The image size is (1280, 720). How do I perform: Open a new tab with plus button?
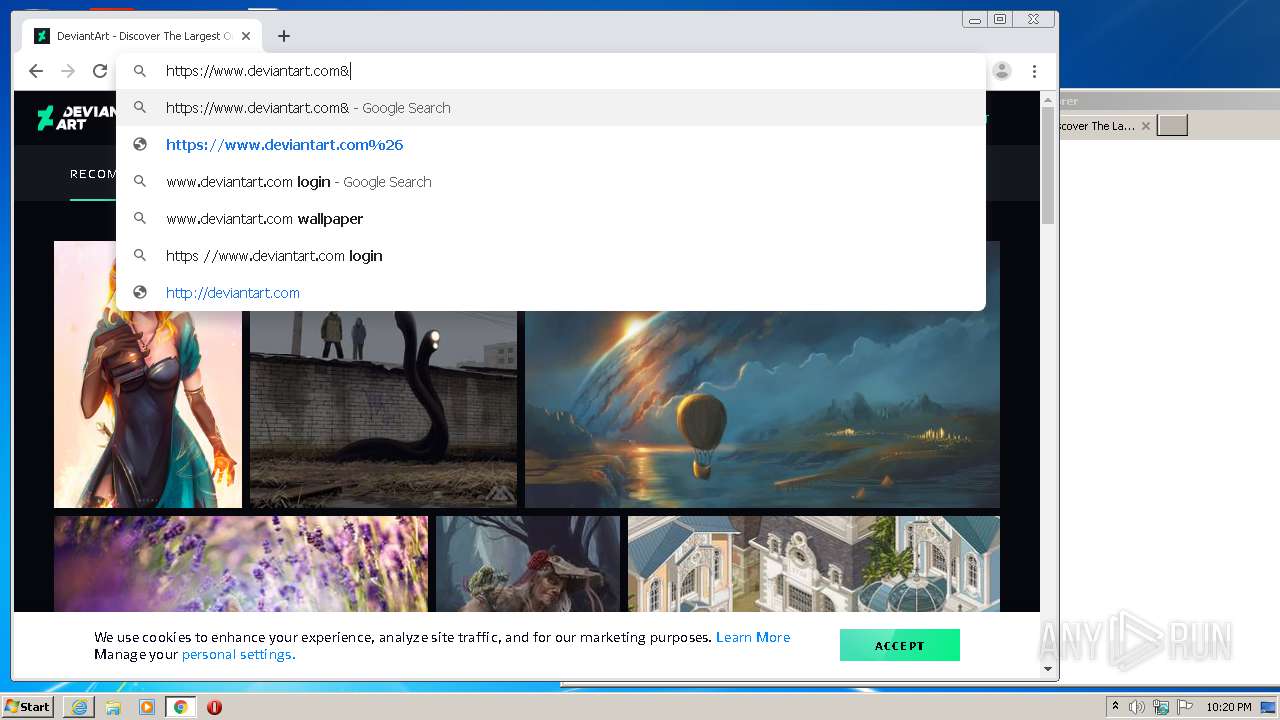point(284,36)
